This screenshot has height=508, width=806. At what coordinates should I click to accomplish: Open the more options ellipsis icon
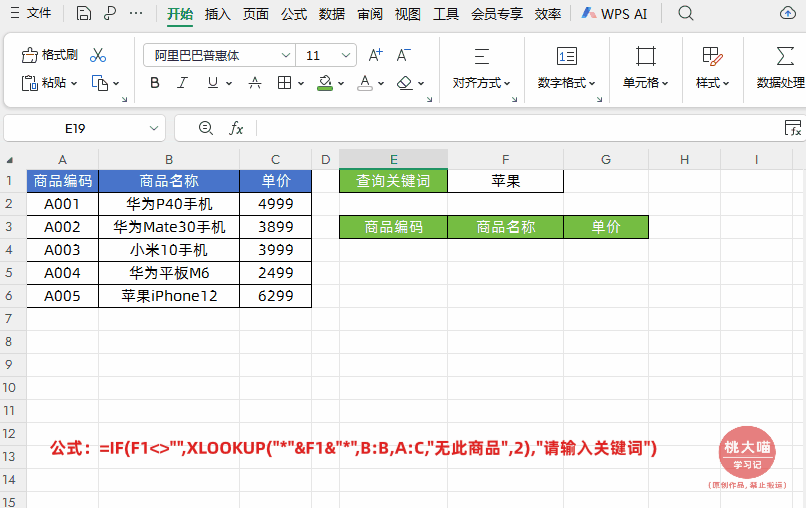(136, 13)
